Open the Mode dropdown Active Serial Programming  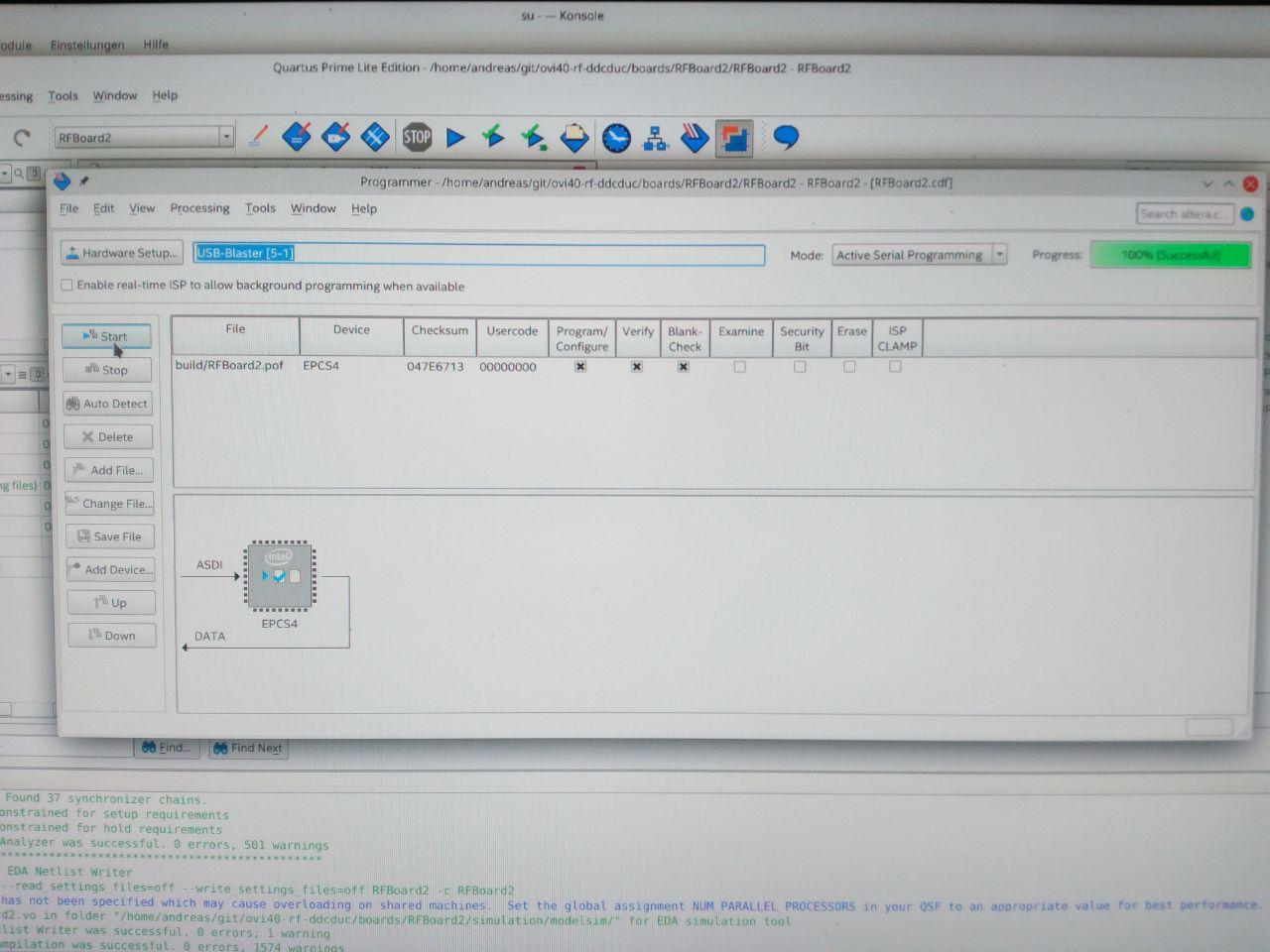click(919, 255)
